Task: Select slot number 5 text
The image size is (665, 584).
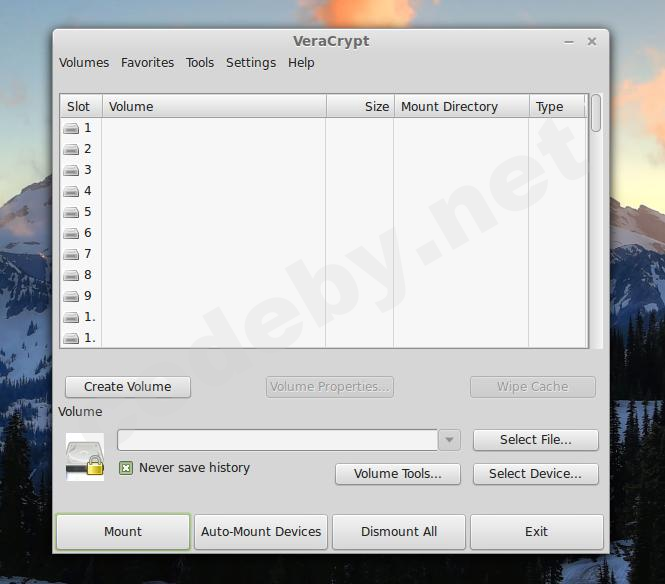Action: click(x=88, y=212)
